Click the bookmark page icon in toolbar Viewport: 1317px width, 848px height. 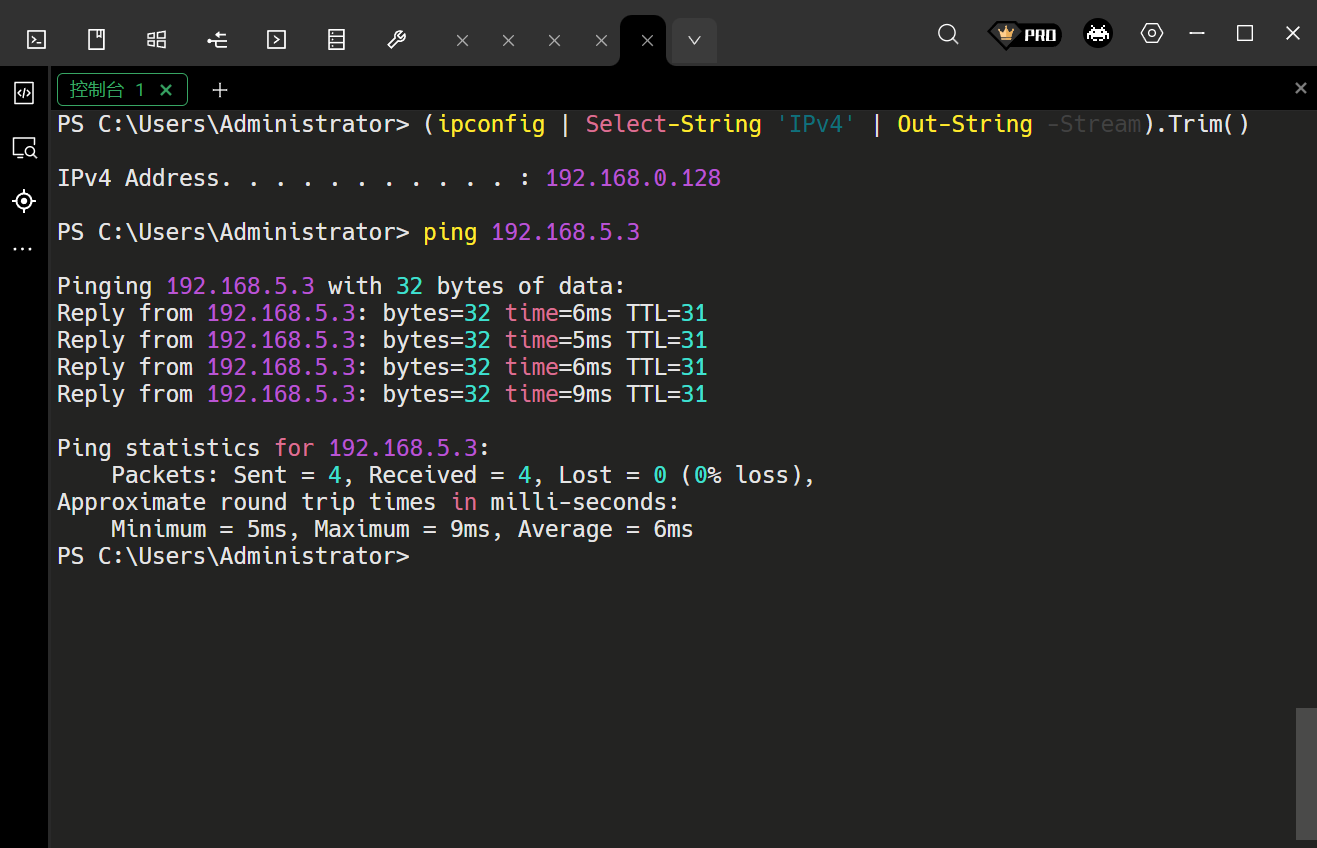(x=96, y=40)
